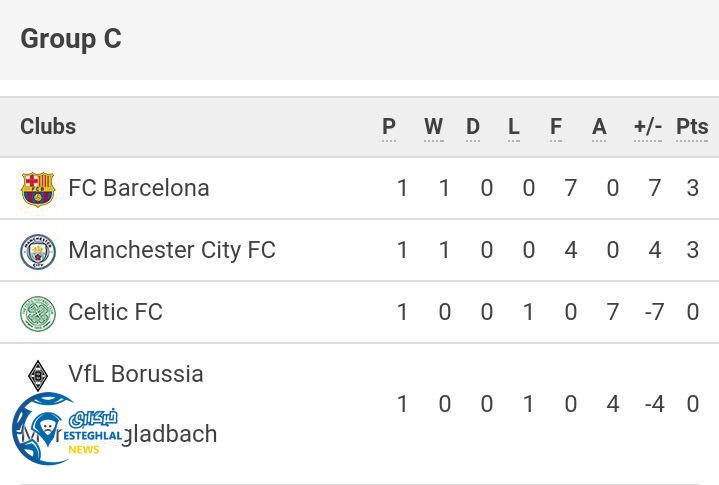
Task: Click the D draws column header
Action: 473,127
